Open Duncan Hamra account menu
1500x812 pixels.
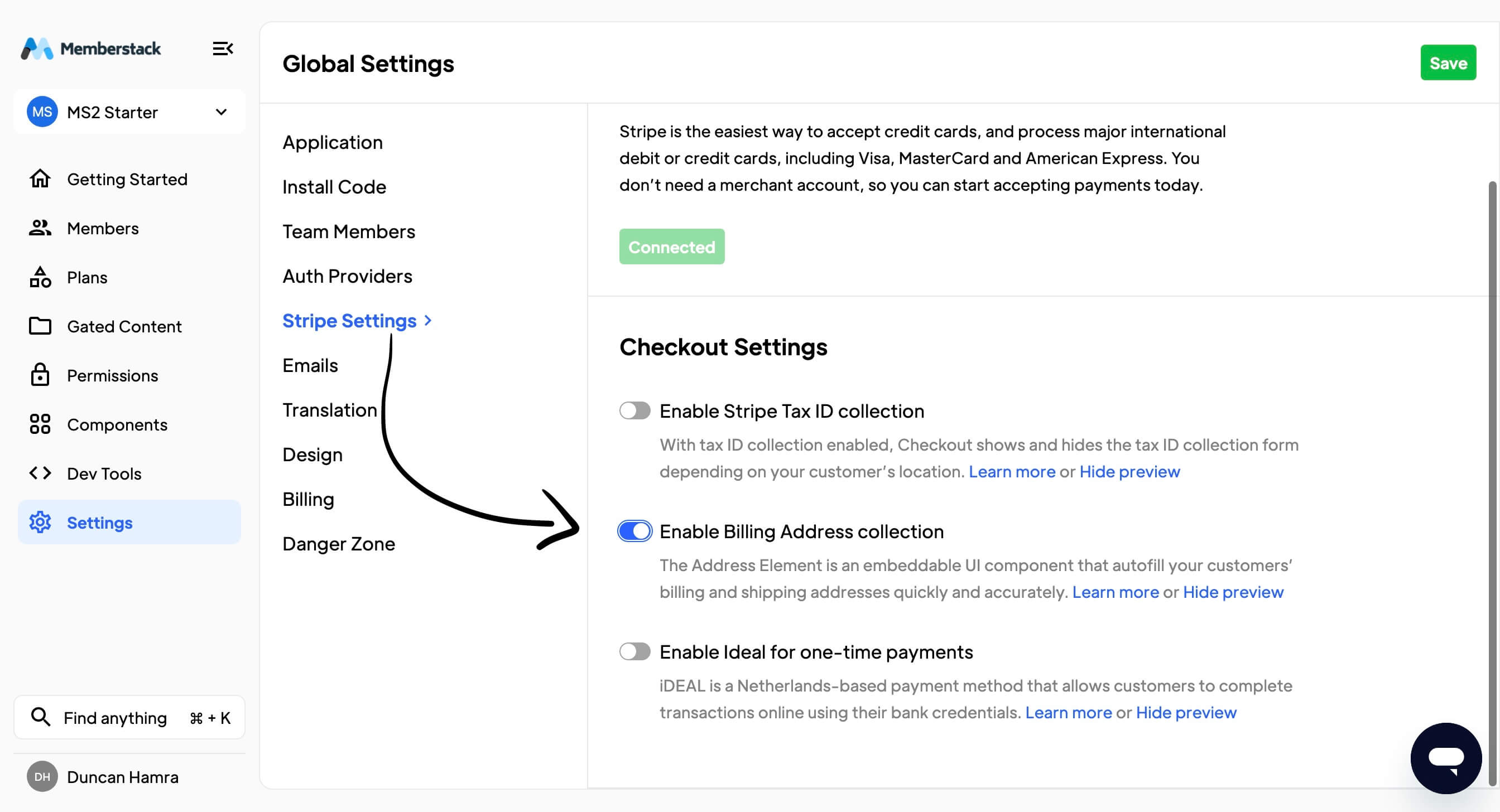(103, 776)
